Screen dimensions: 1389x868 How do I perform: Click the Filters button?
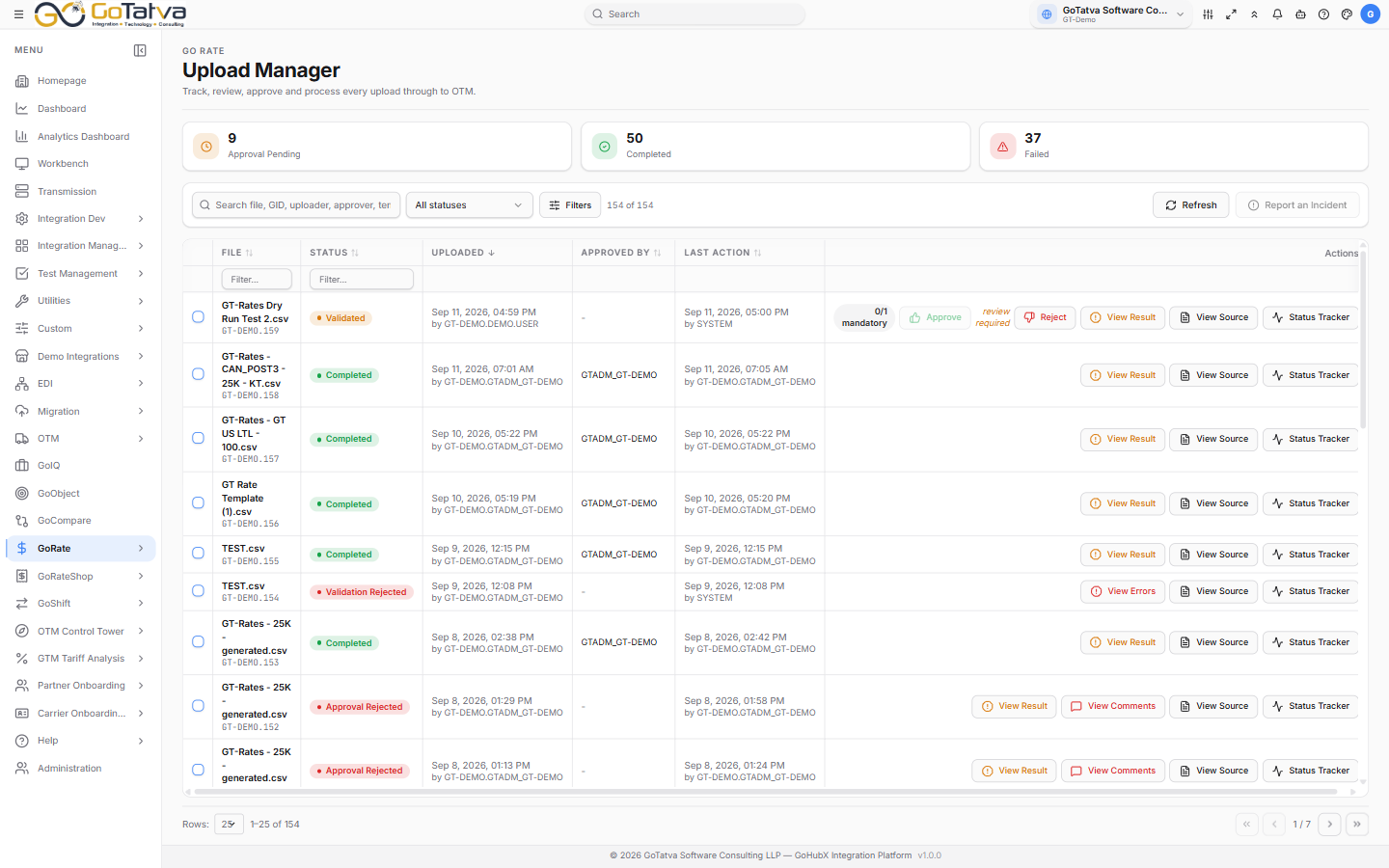[x=570, y=205]
